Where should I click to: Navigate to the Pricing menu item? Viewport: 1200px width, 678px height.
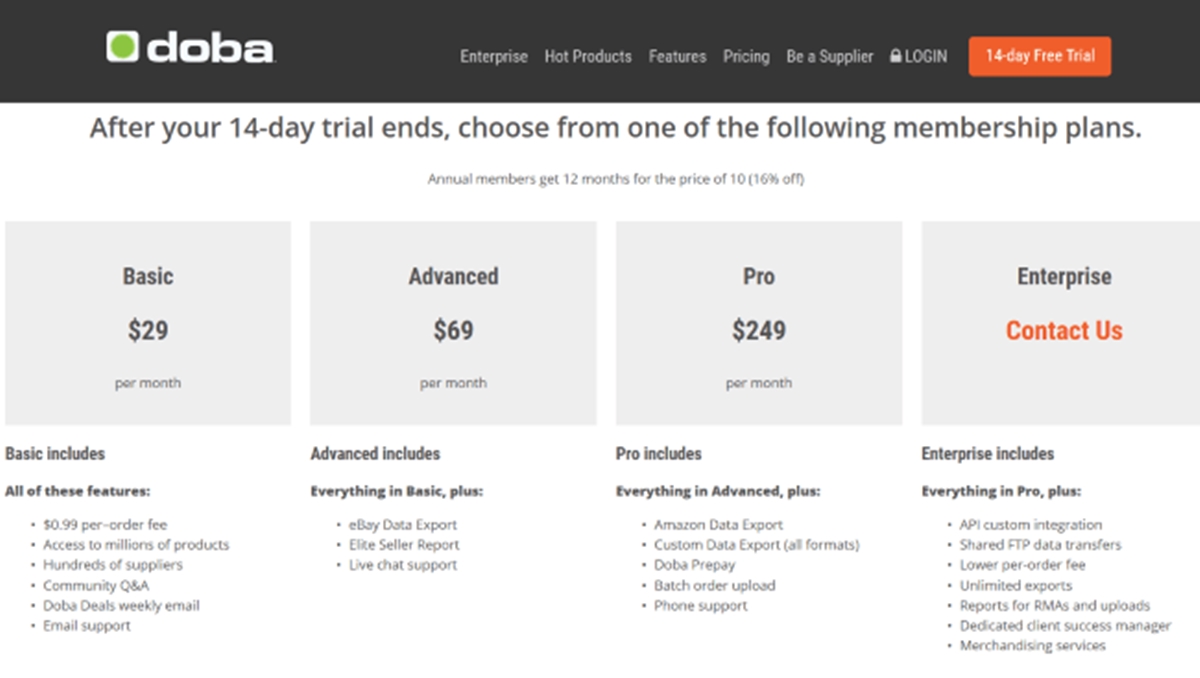coord(746,57)
